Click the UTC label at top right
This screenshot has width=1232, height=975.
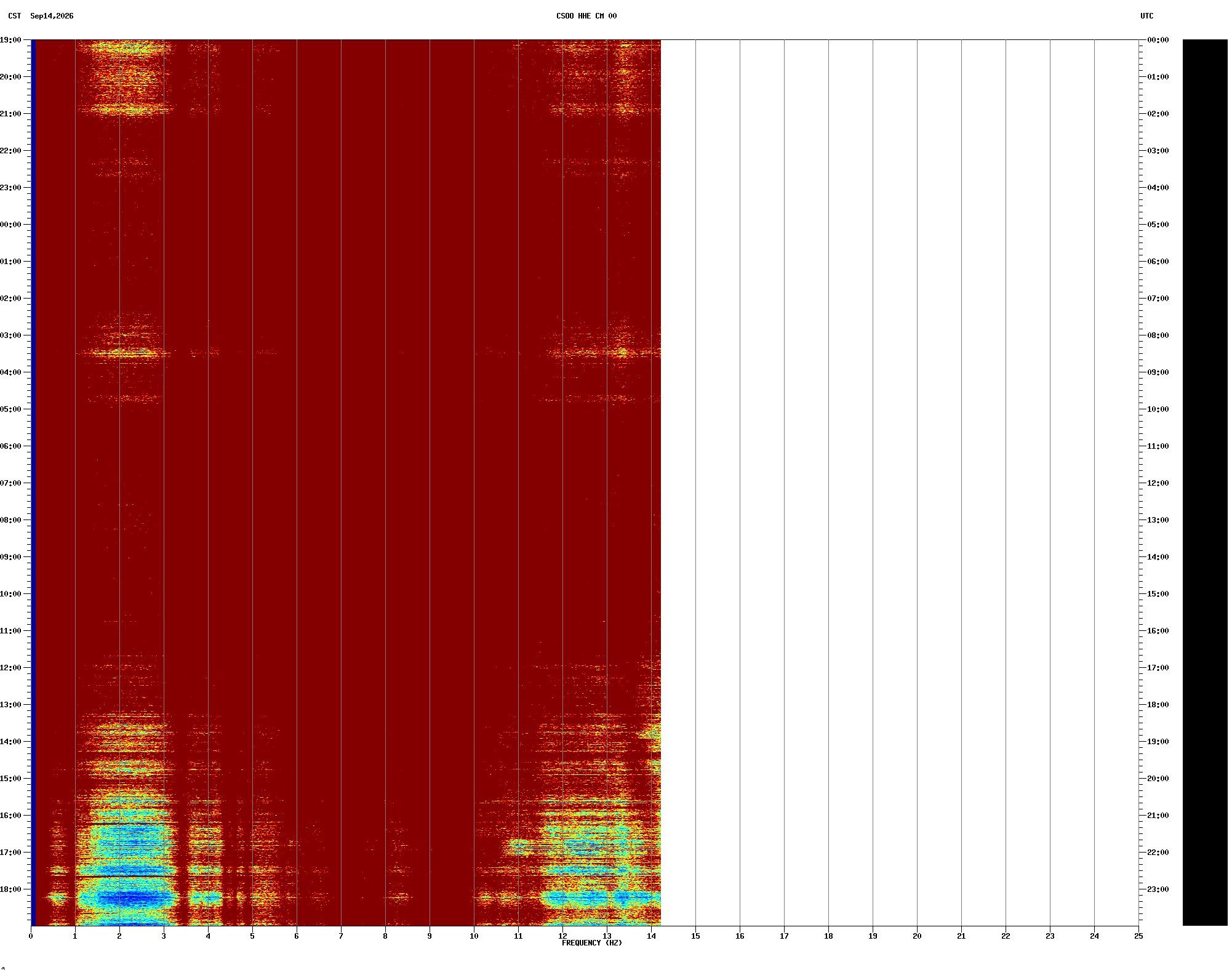pos(1147,16)
